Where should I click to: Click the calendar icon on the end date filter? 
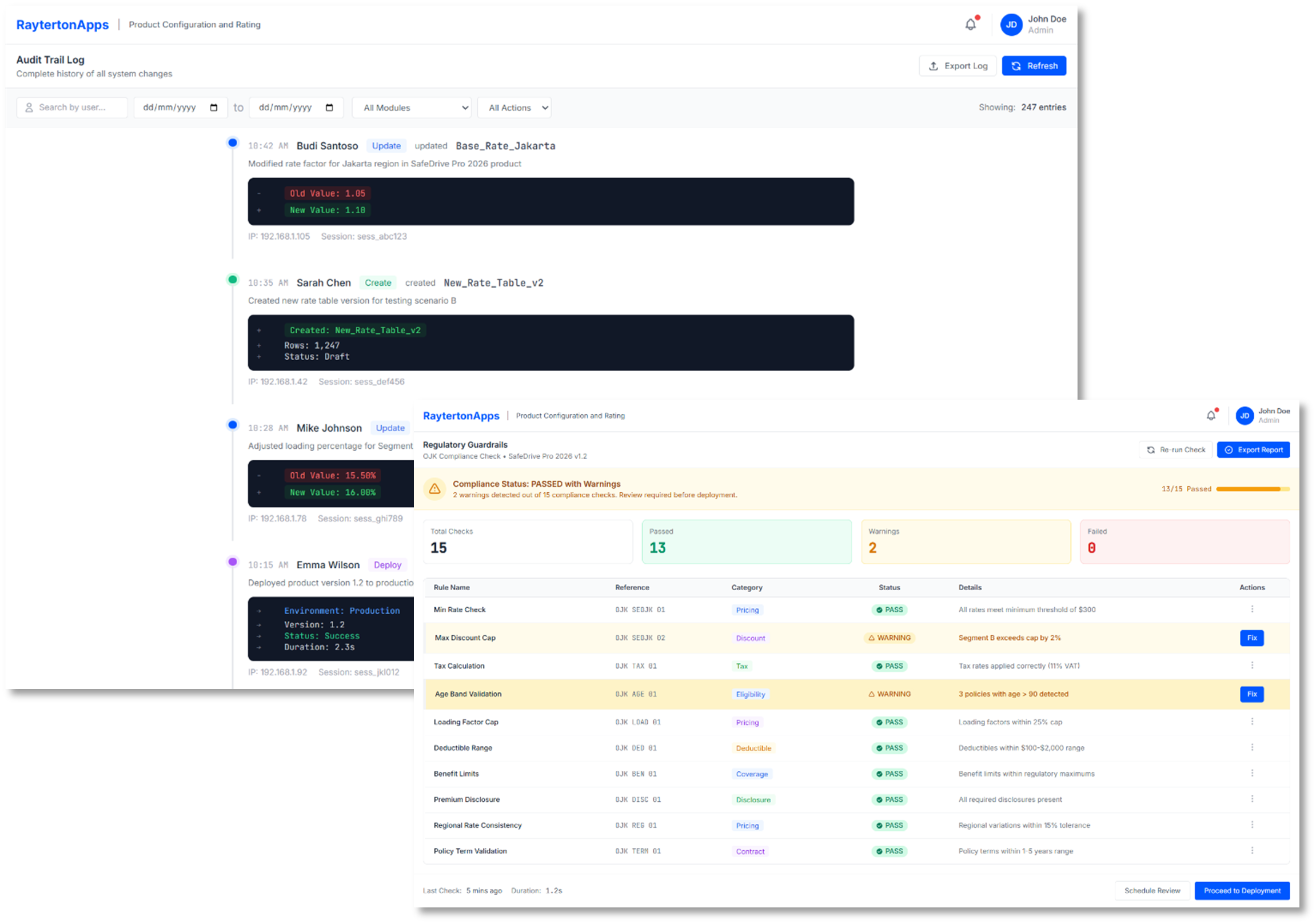[330, 107]
